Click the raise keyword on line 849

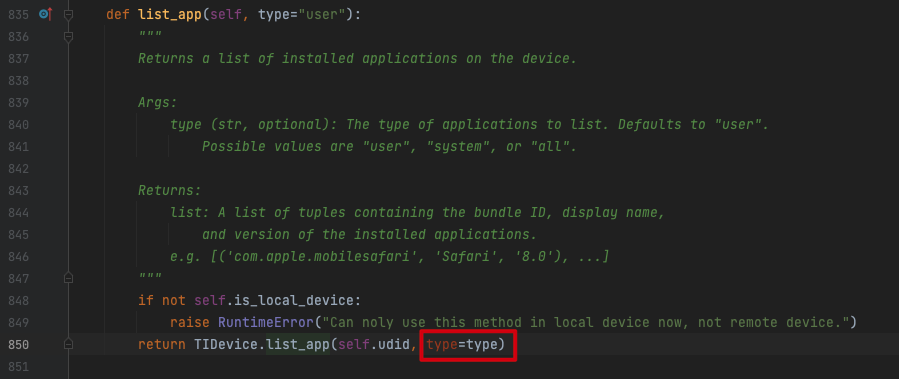190,323
